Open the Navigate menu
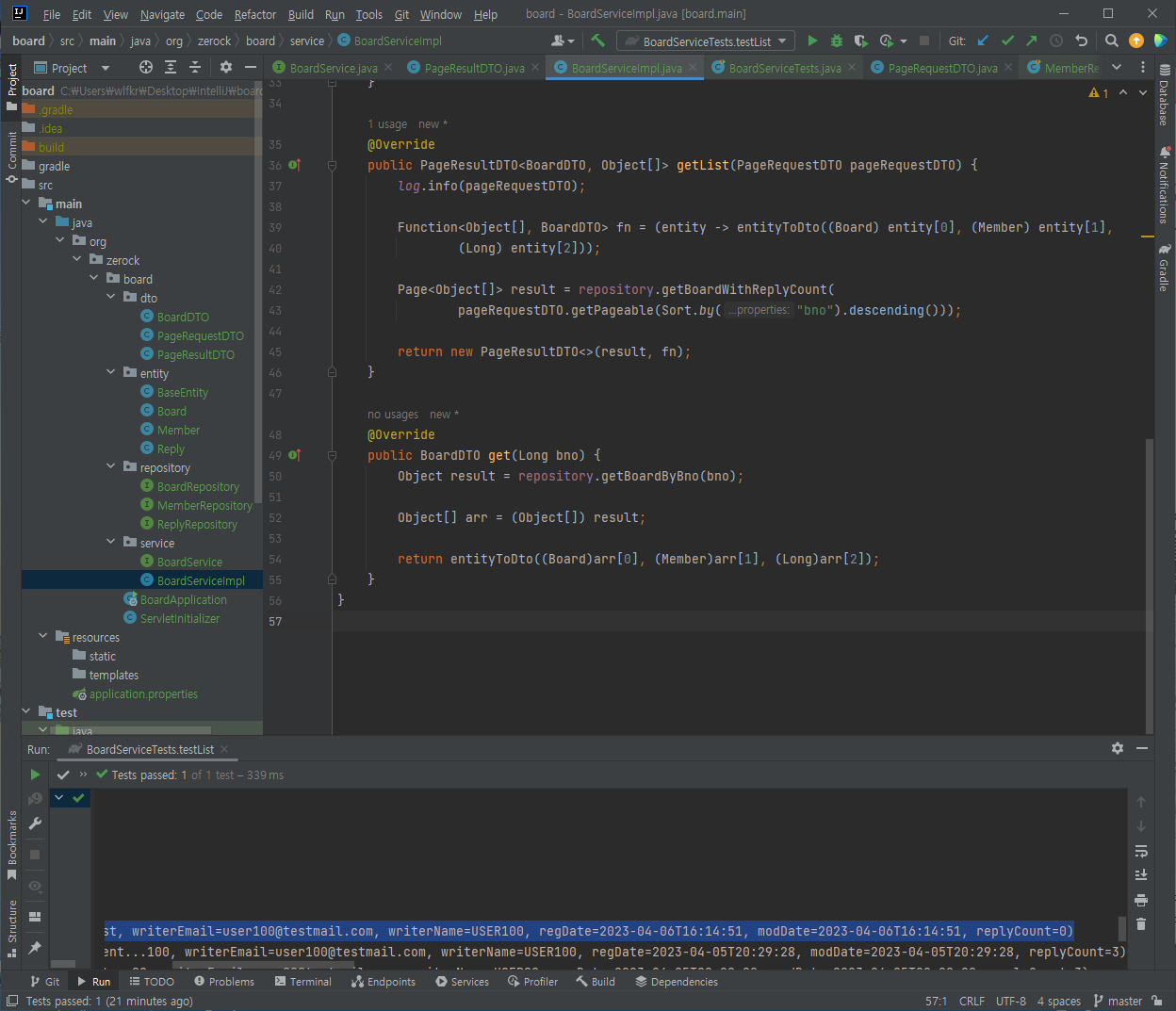Screen dimensions: 1176x1011 click(x=162, y=14)
